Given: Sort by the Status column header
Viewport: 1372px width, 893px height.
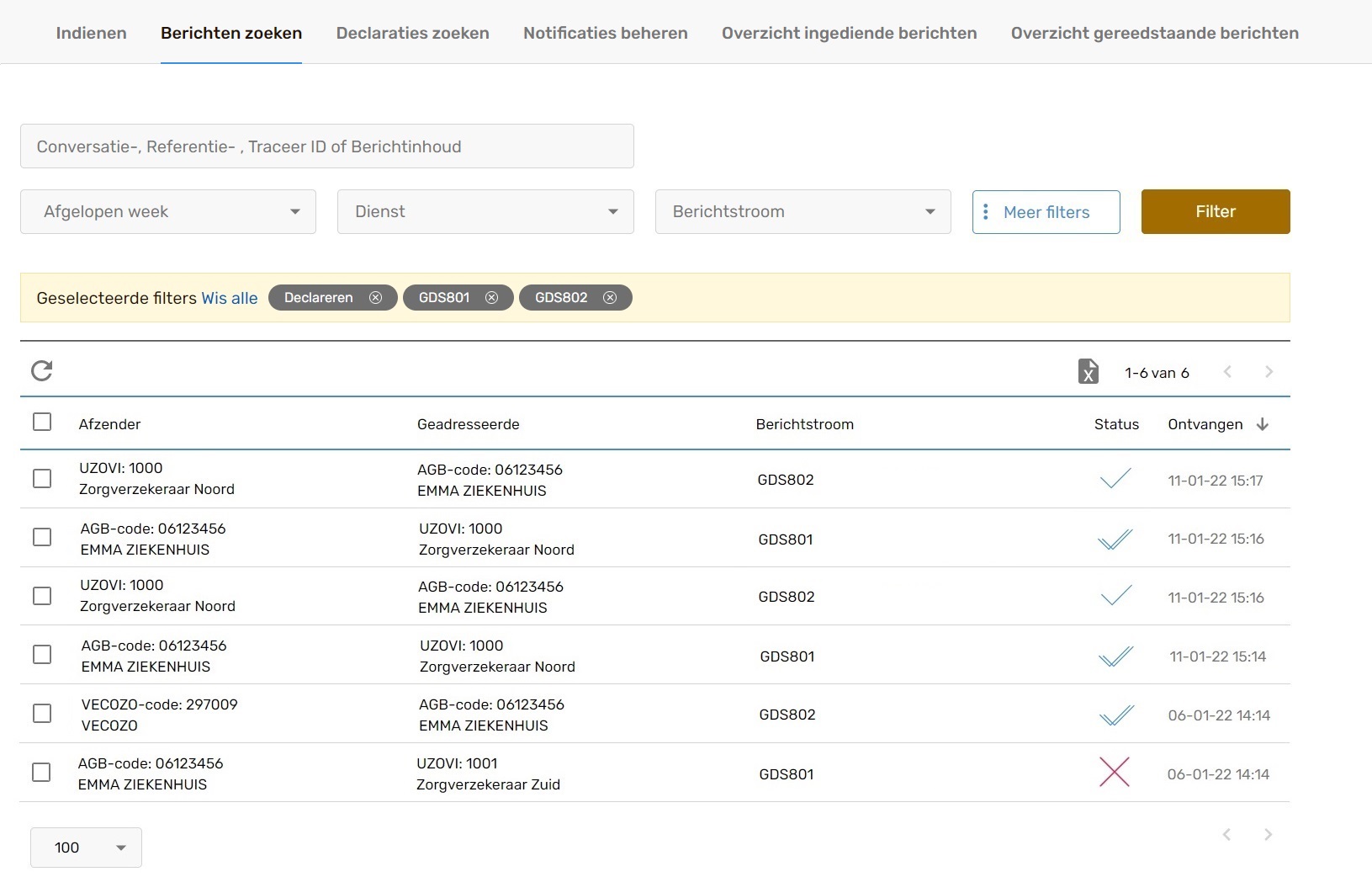Looking at the screenshot, I should tap(1116, 424).
